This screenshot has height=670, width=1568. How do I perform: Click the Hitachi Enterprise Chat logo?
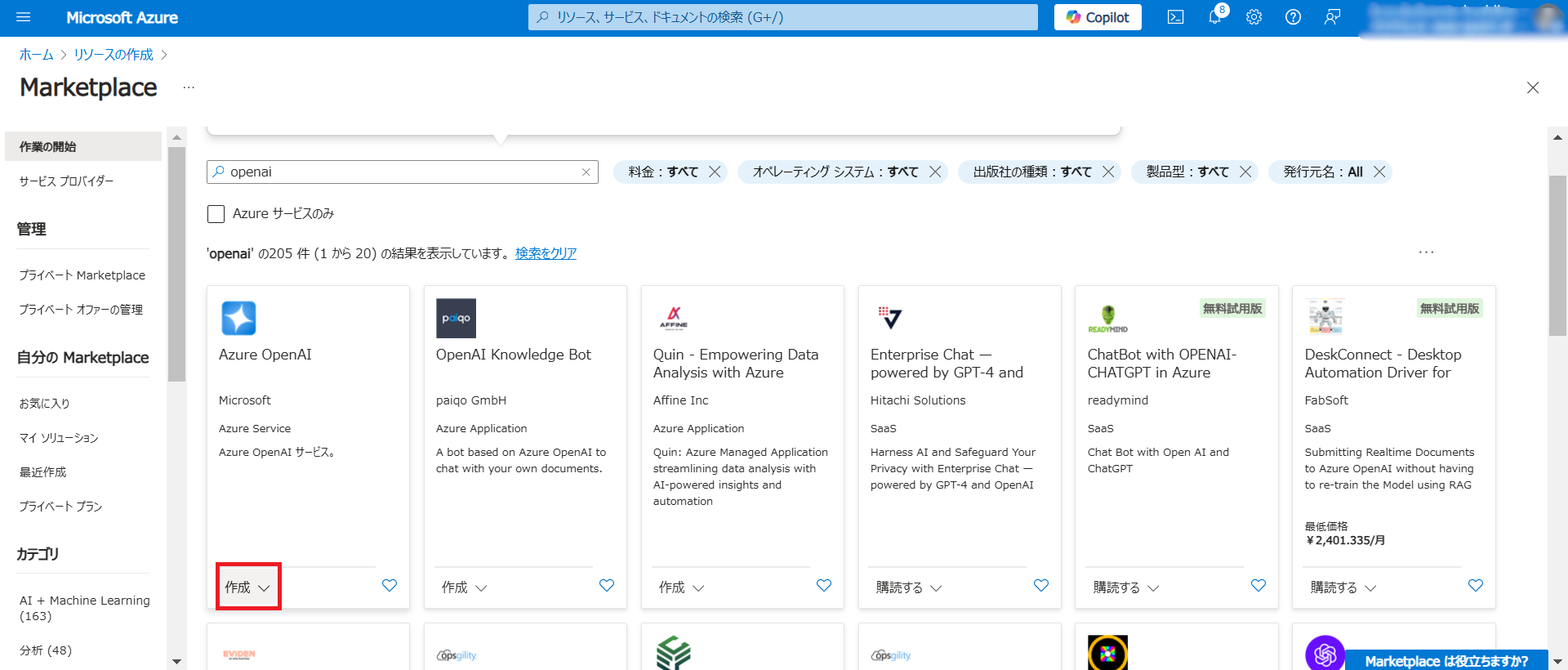coord(890,318)
